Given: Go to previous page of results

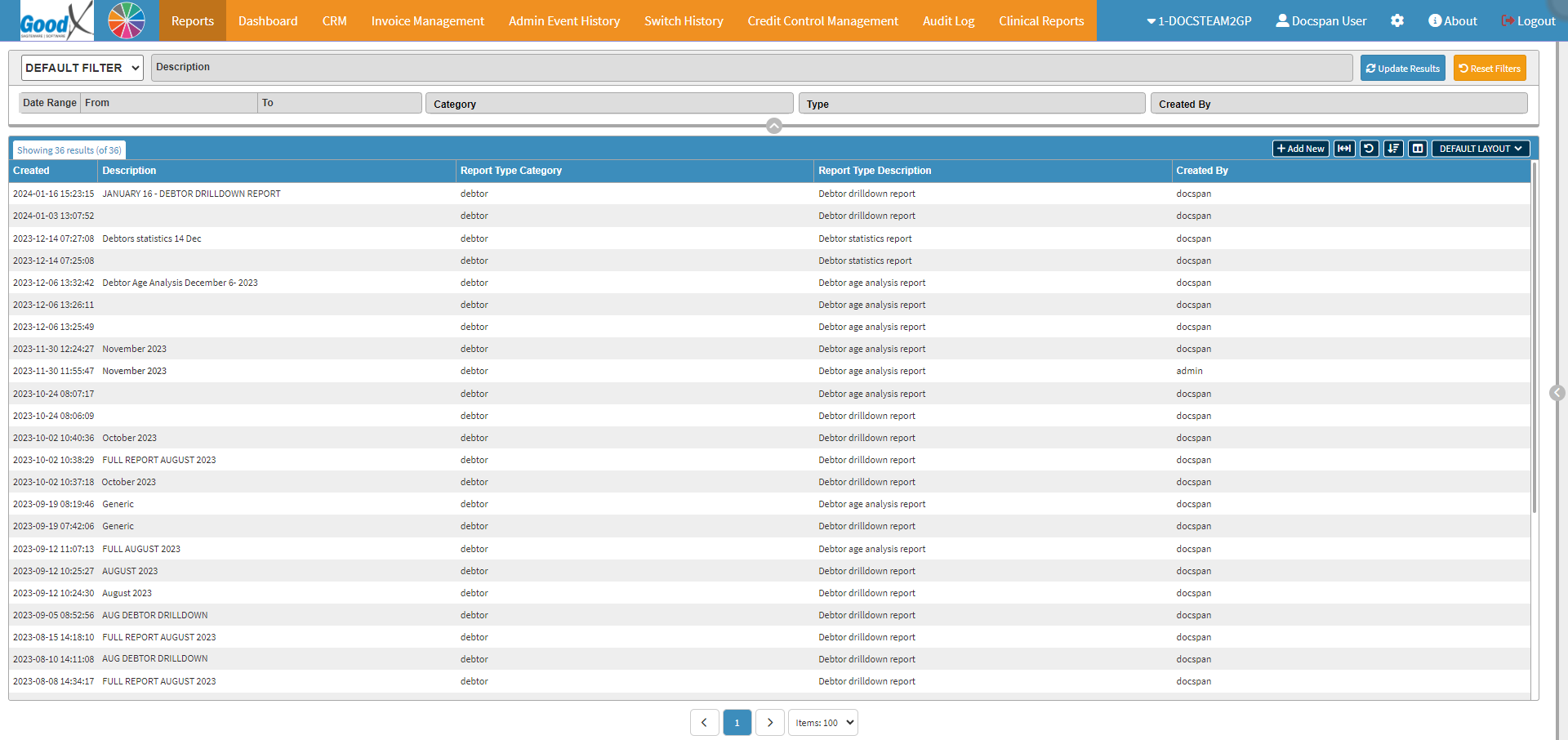Looking at the screenshot, I should click(704, 723).
